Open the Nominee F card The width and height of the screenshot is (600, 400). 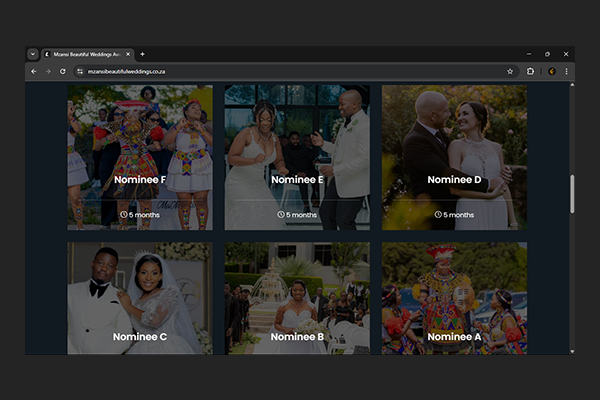click(x=140, y=157)
